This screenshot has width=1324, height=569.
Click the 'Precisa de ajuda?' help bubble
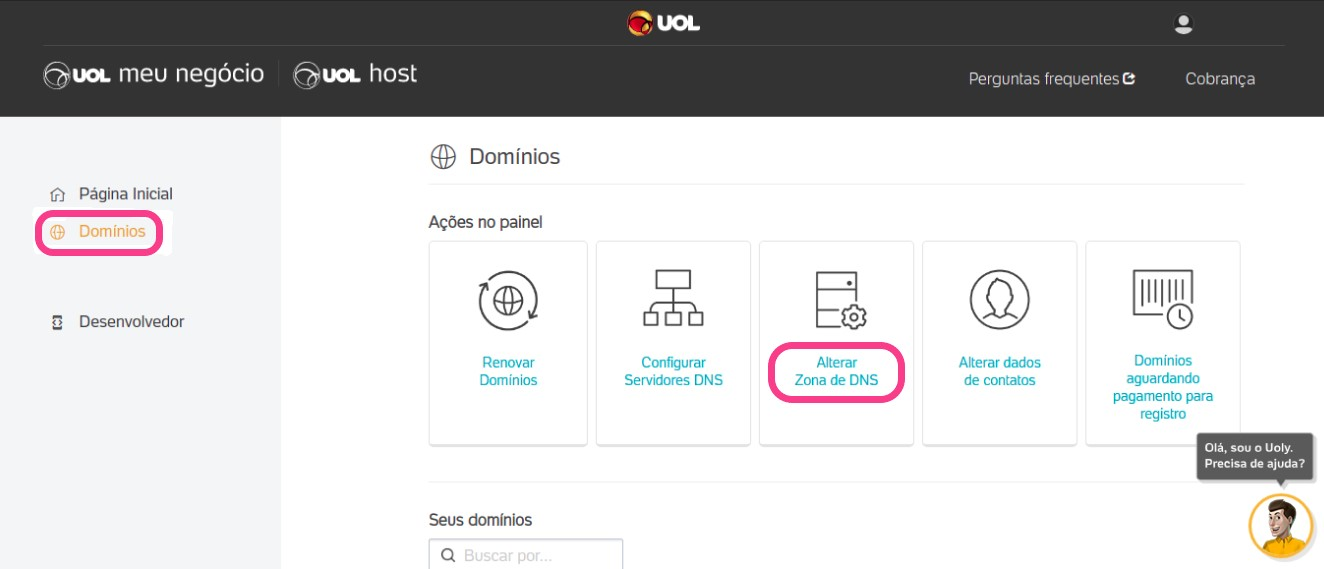[1254, 456]
